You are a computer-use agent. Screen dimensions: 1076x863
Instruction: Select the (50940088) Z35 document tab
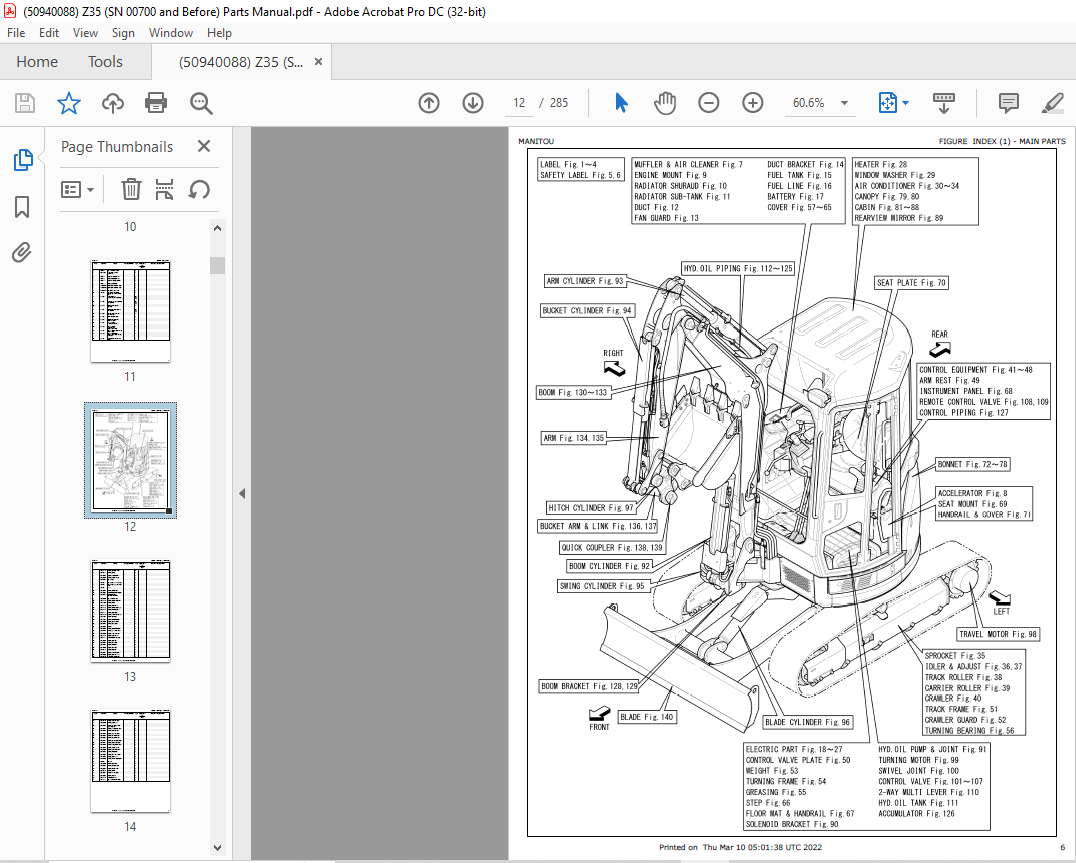240,62
